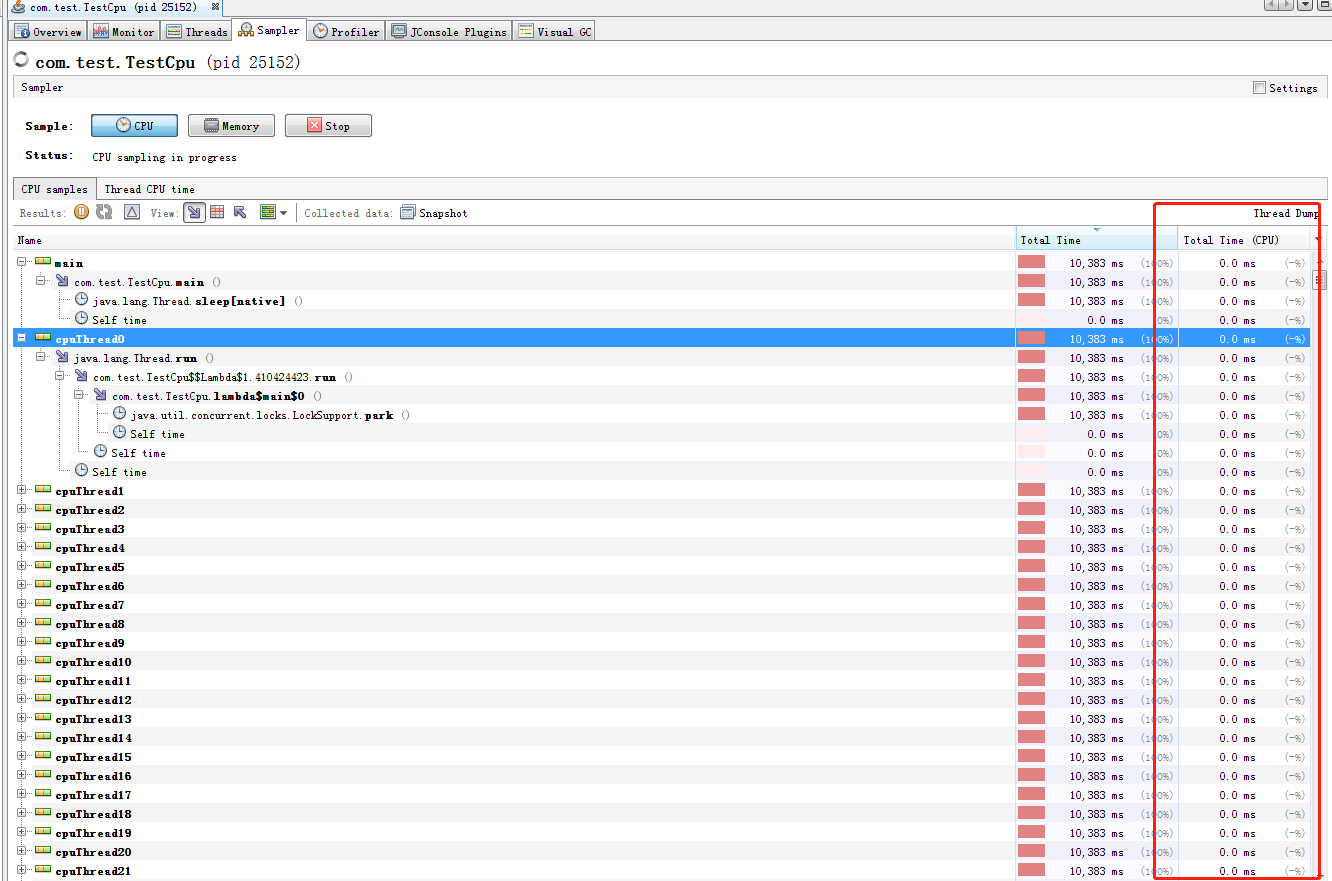This screenshot has height=881, width=1332.
Task: Click the Stop sampling button
Action: coord(328,126)
